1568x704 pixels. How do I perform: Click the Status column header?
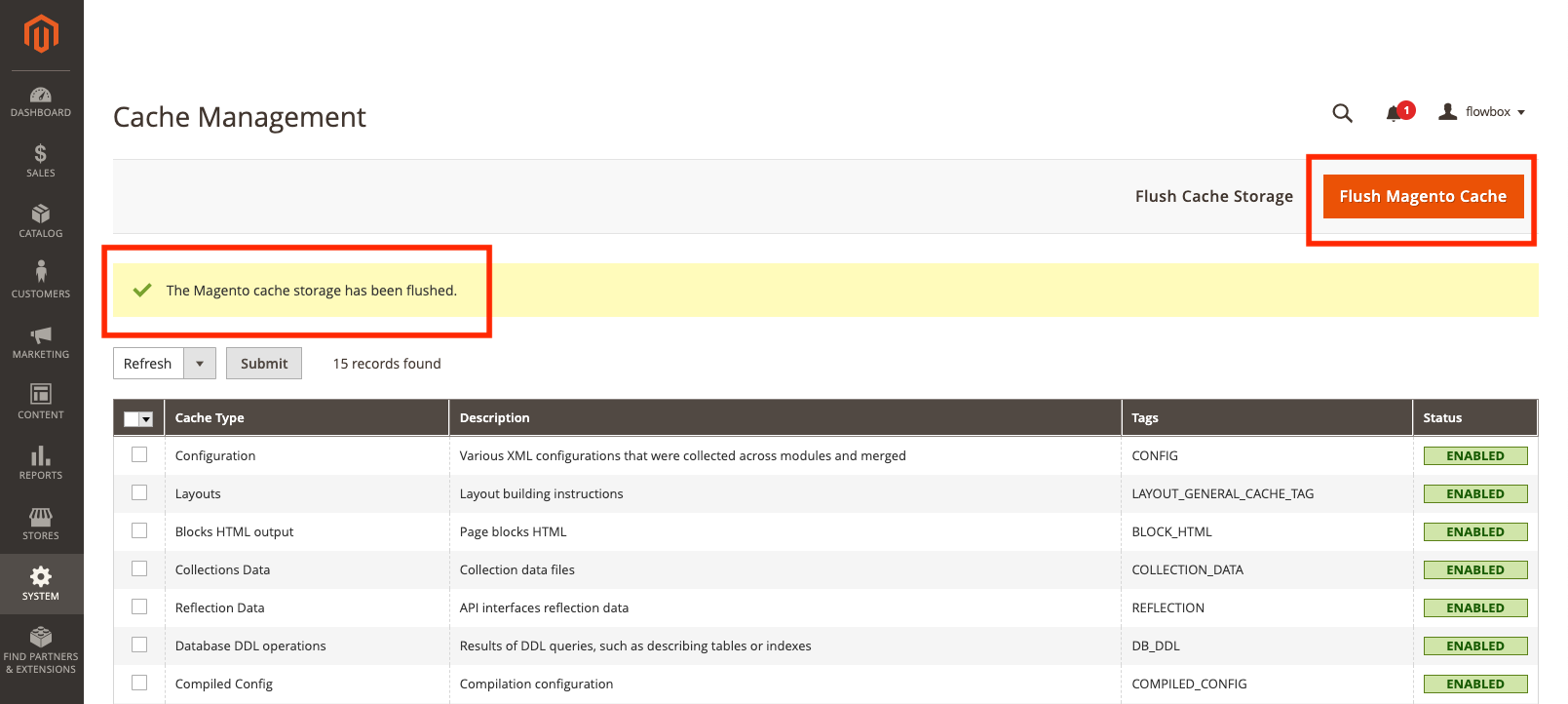[x=1474, y=417]
